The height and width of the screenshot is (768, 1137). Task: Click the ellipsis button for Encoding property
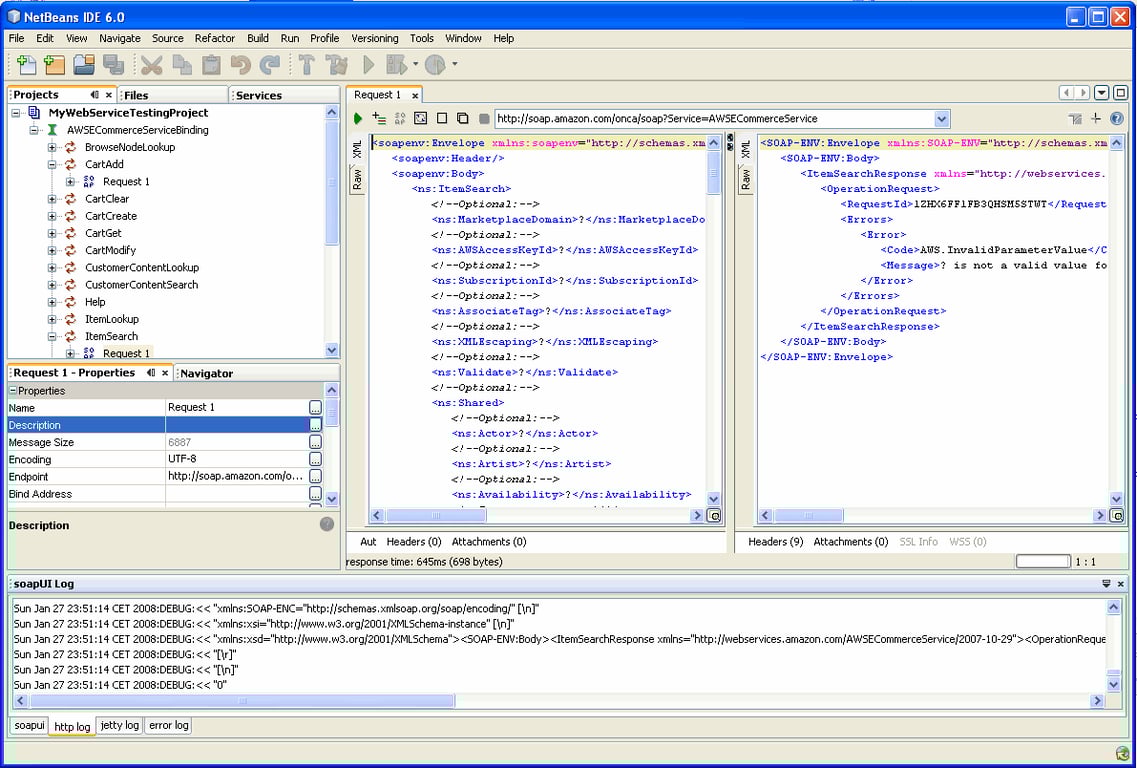point(315,459)
